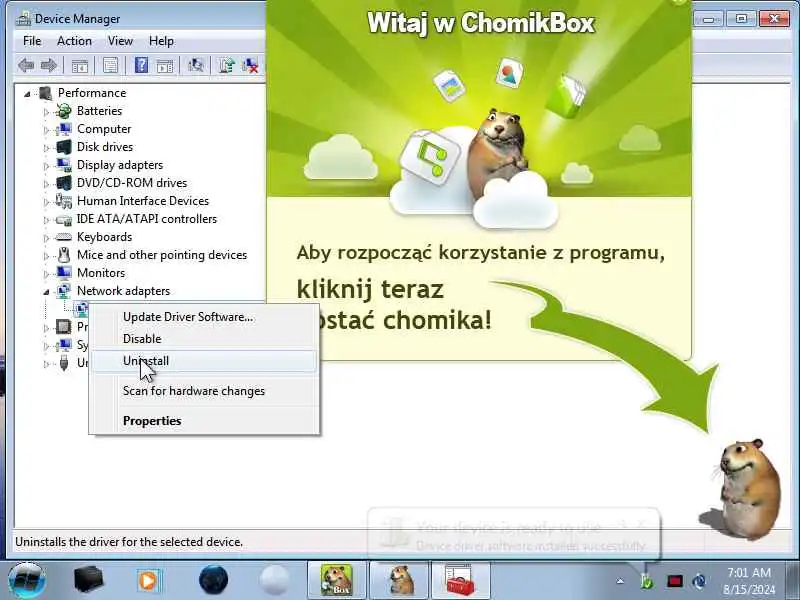
Task: Click the Forward arrow in Device Manager toolbar
Action: (49, 65)
